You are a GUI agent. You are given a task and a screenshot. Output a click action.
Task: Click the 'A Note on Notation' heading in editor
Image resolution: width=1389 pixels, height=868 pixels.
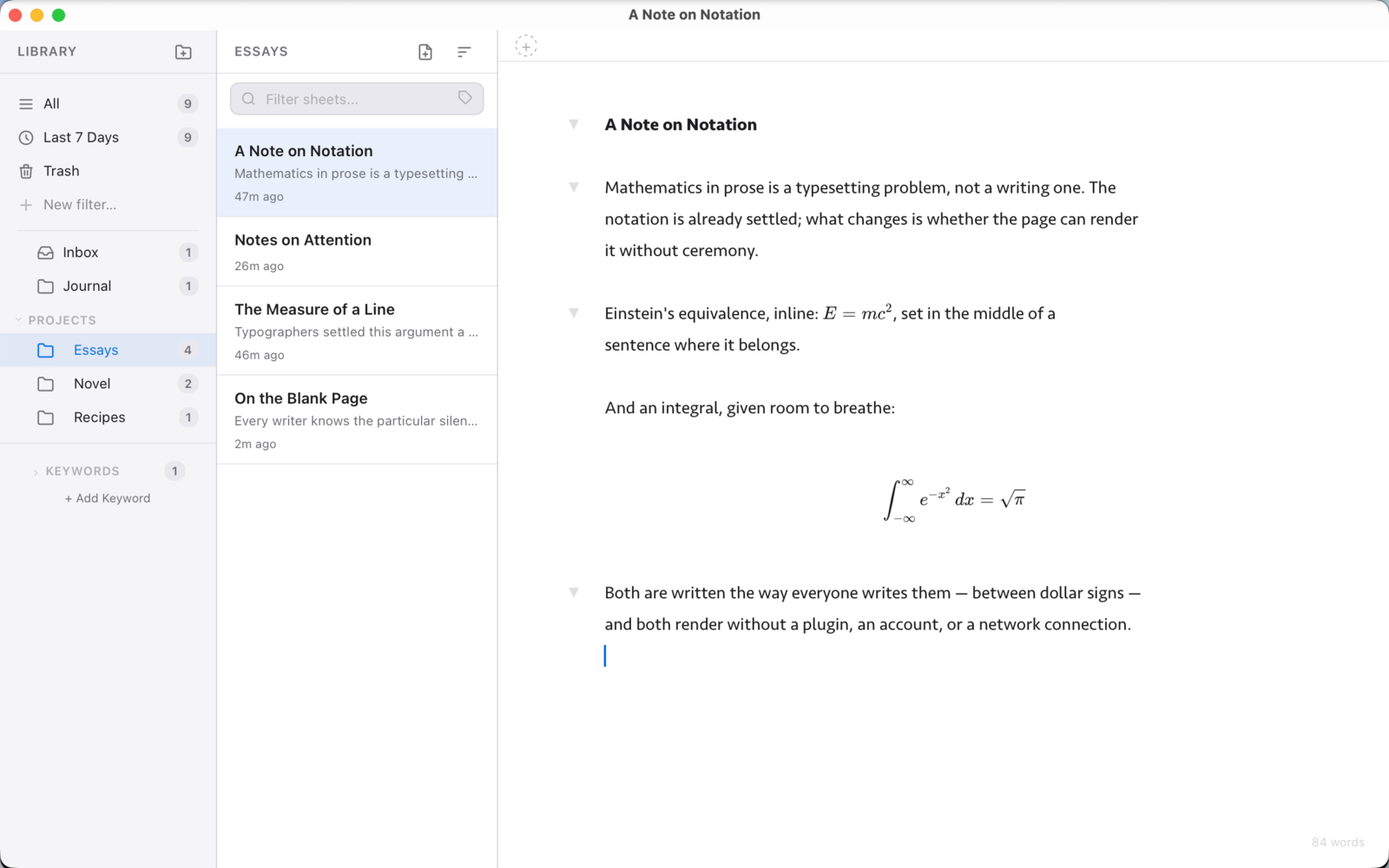(681, 124)
